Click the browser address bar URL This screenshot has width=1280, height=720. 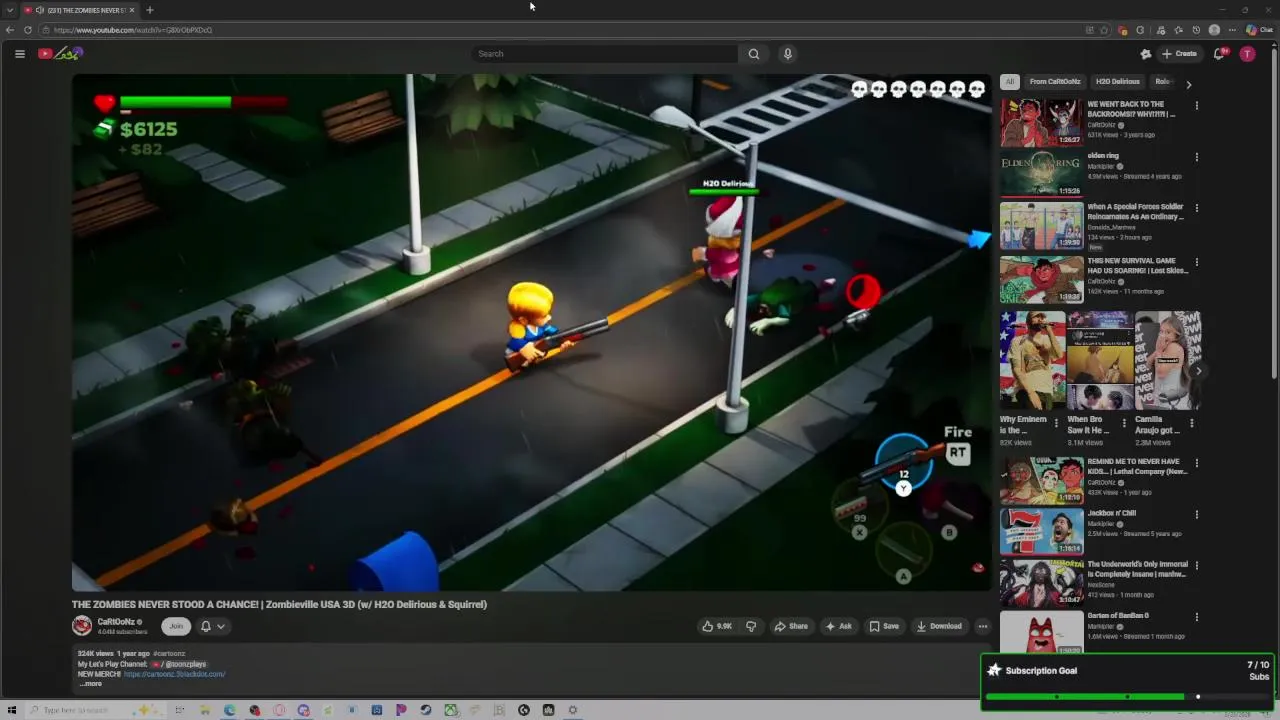tap(133, 30)
